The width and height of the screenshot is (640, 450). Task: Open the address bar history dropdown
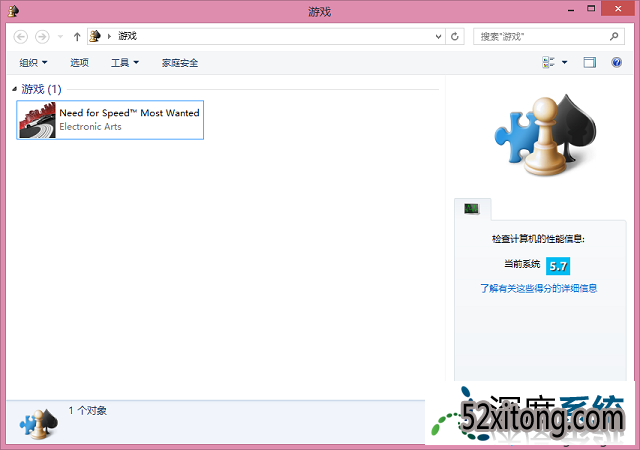pyautogui.click(x=438, y=37)
